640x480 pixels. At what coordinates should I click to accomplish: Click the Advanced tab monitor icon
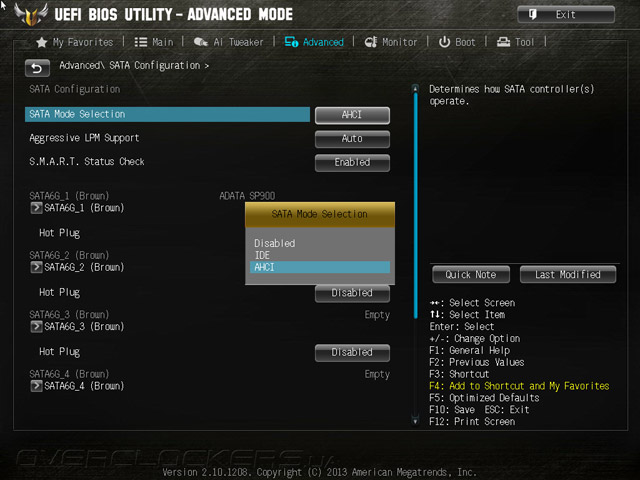tap(291, 42)
